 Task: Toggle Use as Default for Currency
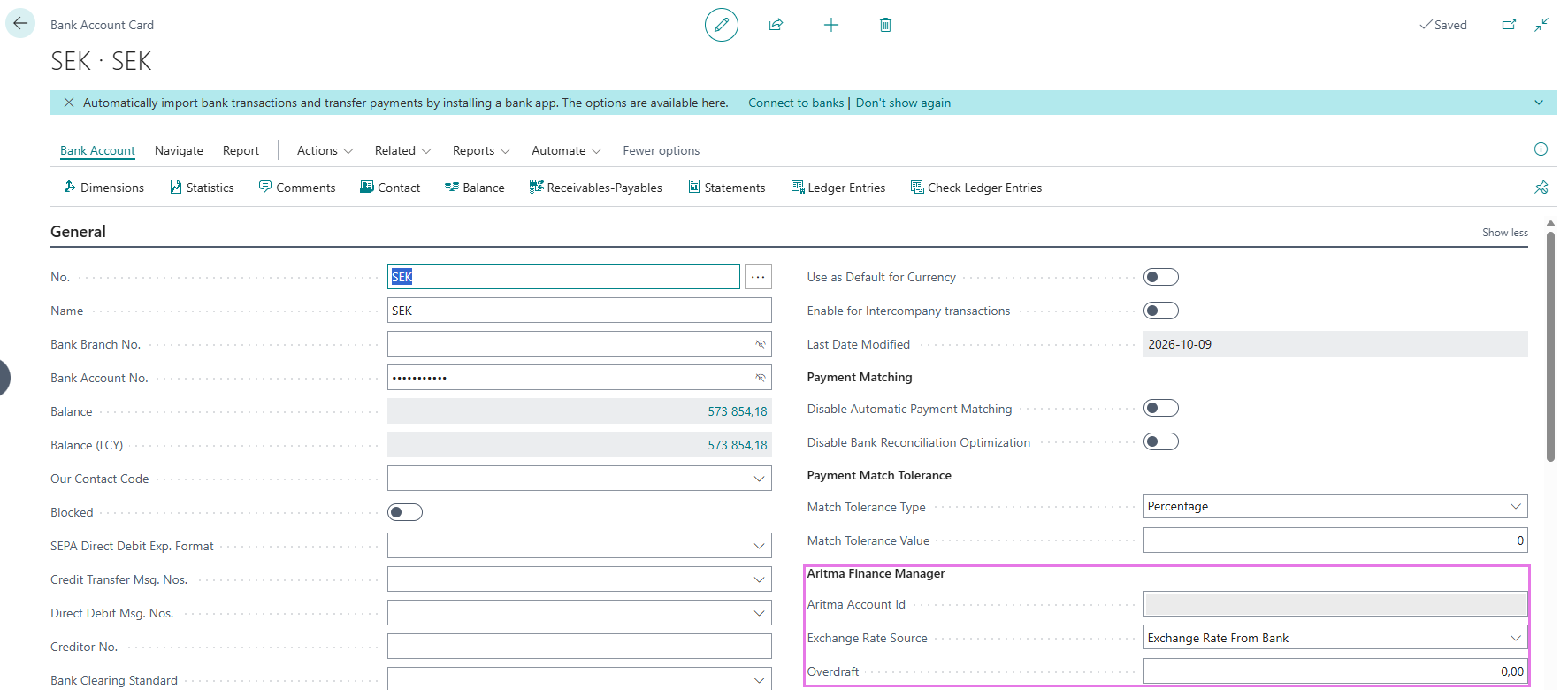(x=1161, y=277)
